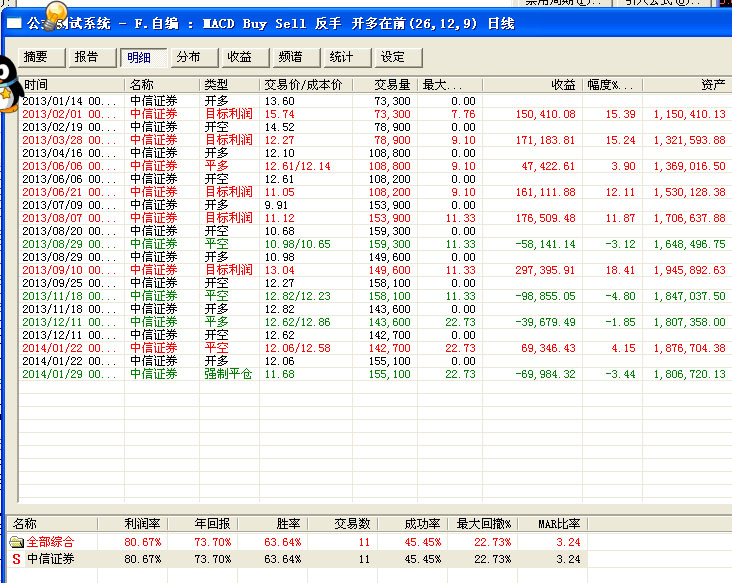Sort summary by 最大回撤% column header
The height and width of the screenshot is (583, 732).
tap(483, 524)
